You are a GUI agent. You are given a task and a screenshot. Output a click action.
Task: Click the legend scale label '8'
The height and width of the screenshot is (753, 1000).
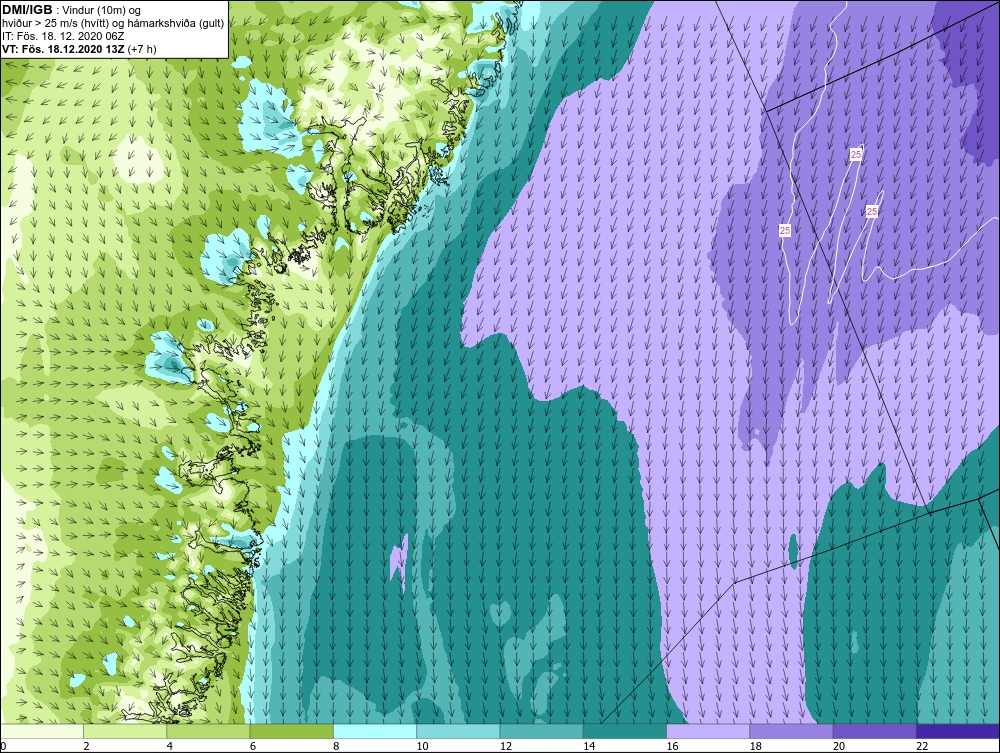tap(336, 747)
